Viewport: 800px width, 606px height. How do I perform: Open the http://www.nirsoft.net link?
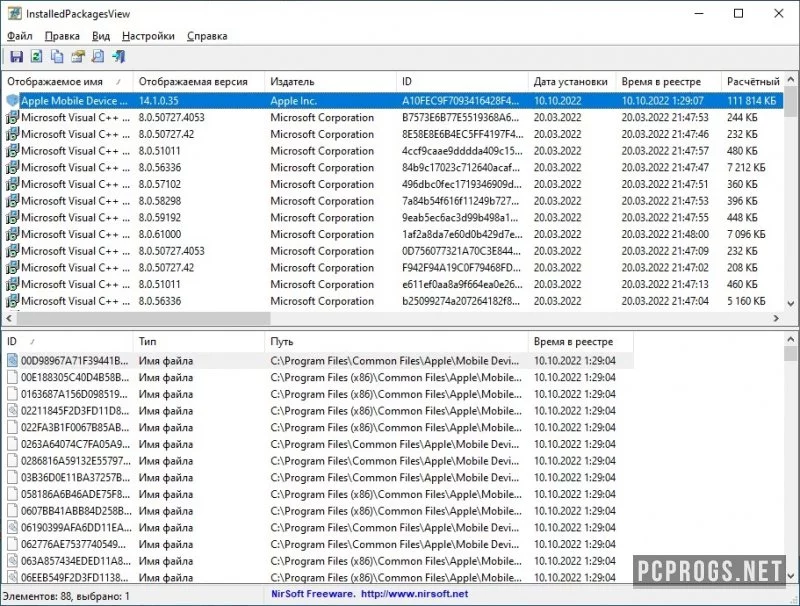tap(414, 594)
